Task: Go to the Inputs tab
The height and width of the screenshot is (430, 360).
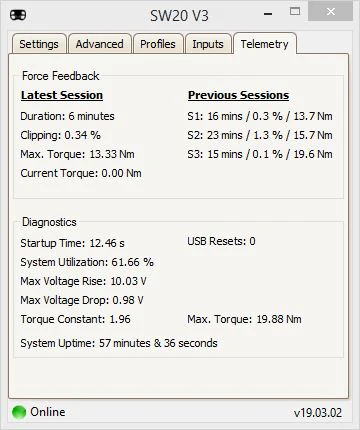Action: pyautogui.click(x=208, y=44)
